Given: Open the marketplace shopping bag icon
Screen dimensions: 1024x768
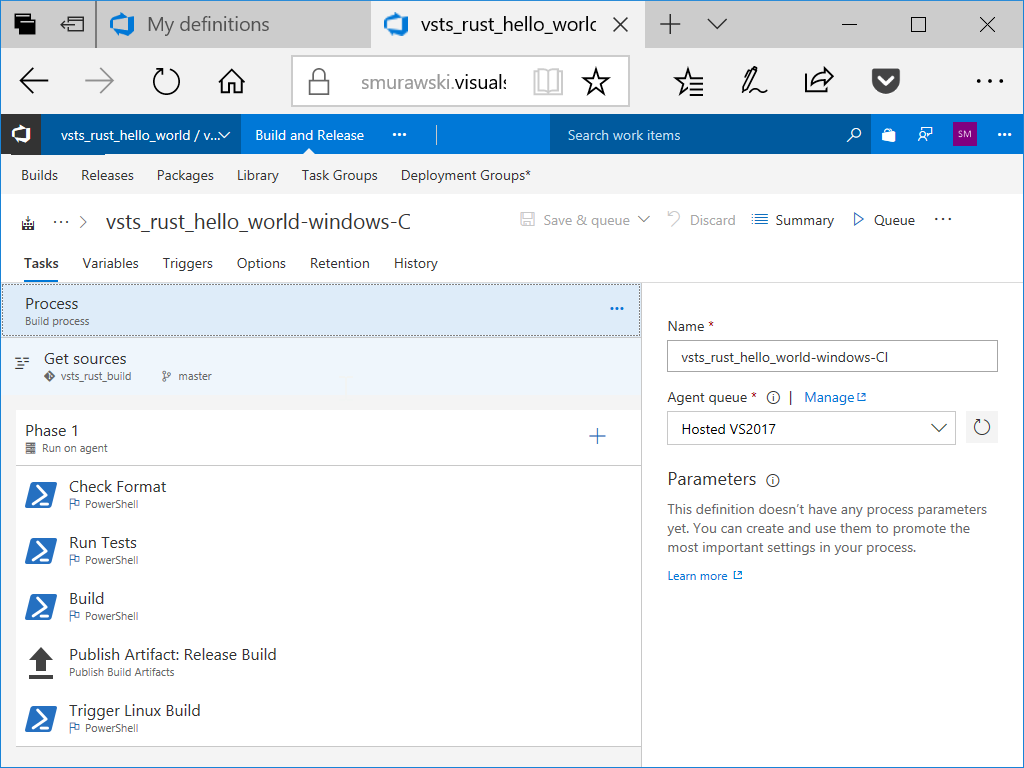Looking at the screenshot, I should point(888,135).
